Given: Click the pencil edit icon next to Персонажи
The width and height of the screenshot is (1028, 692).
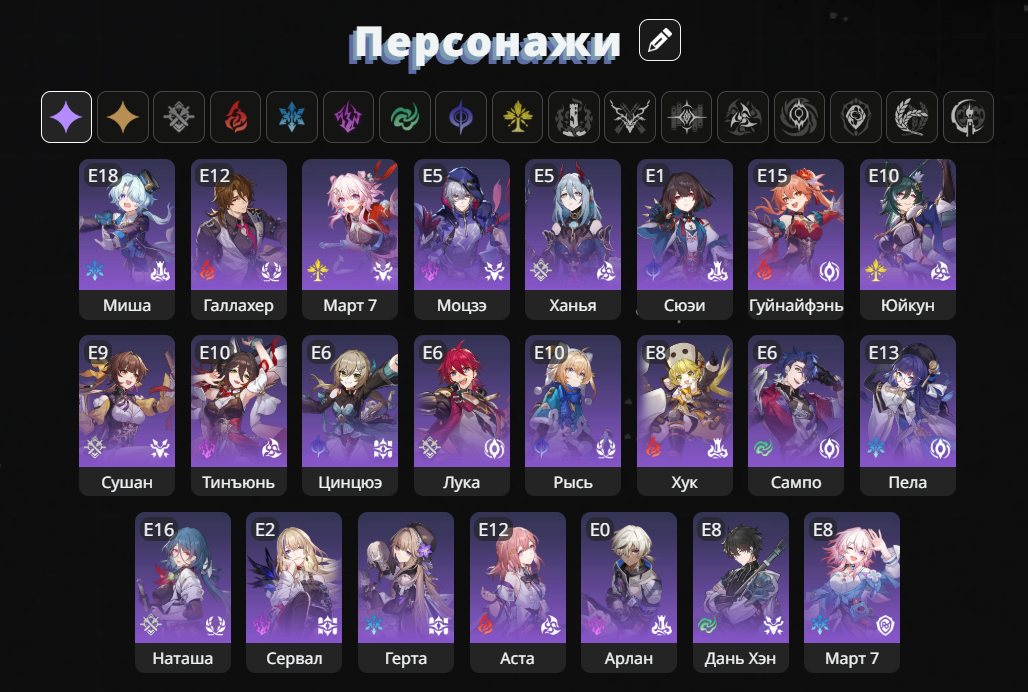Looking at the screenshot, I should coord(660,41).
